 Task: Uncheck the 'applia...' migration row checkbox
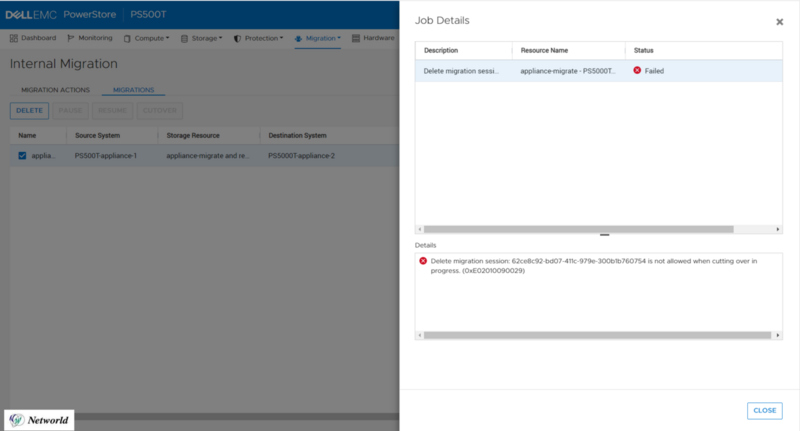tap(22, 156)
